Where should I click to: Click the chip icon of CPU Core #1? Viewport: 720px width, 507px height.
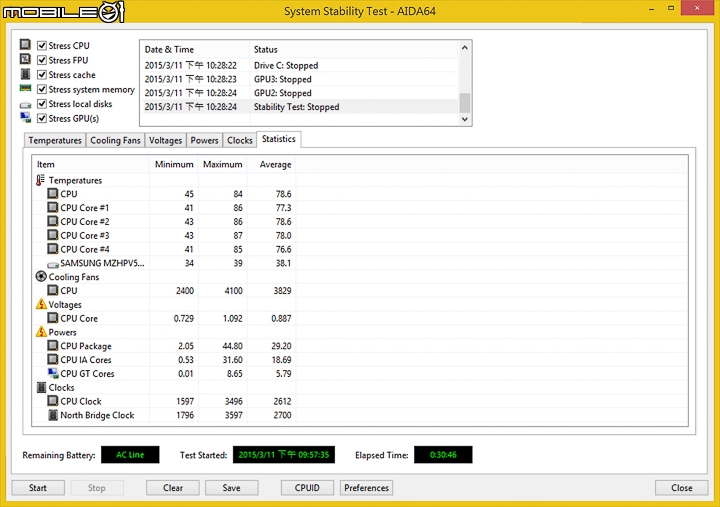53,207
